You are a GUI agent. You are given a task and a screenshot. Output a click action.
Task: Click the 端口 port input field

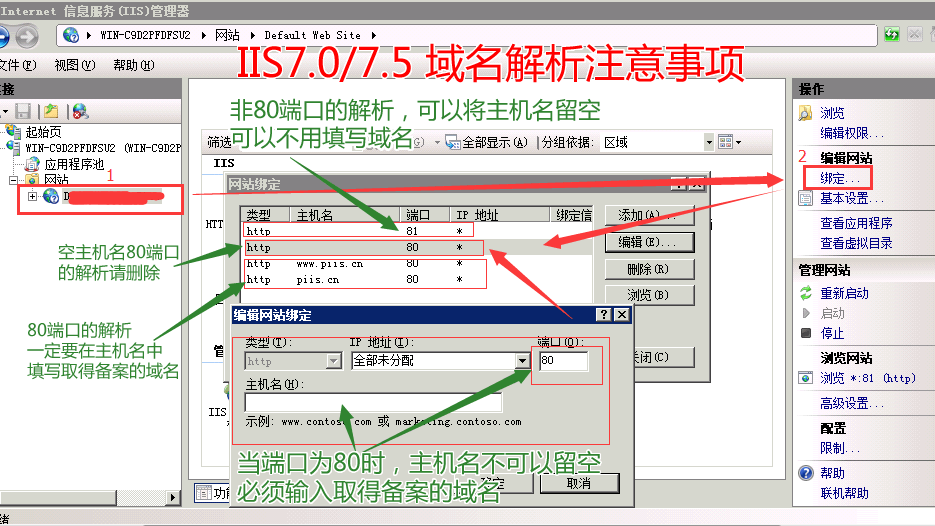[x=564, y=361]
